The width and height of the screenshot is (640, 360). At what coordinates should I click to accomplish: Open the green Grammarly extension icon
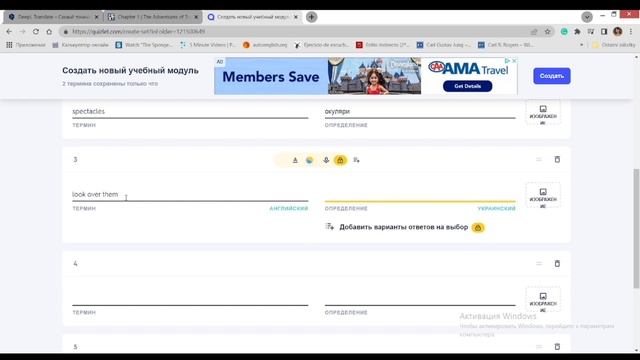(564, 31)
